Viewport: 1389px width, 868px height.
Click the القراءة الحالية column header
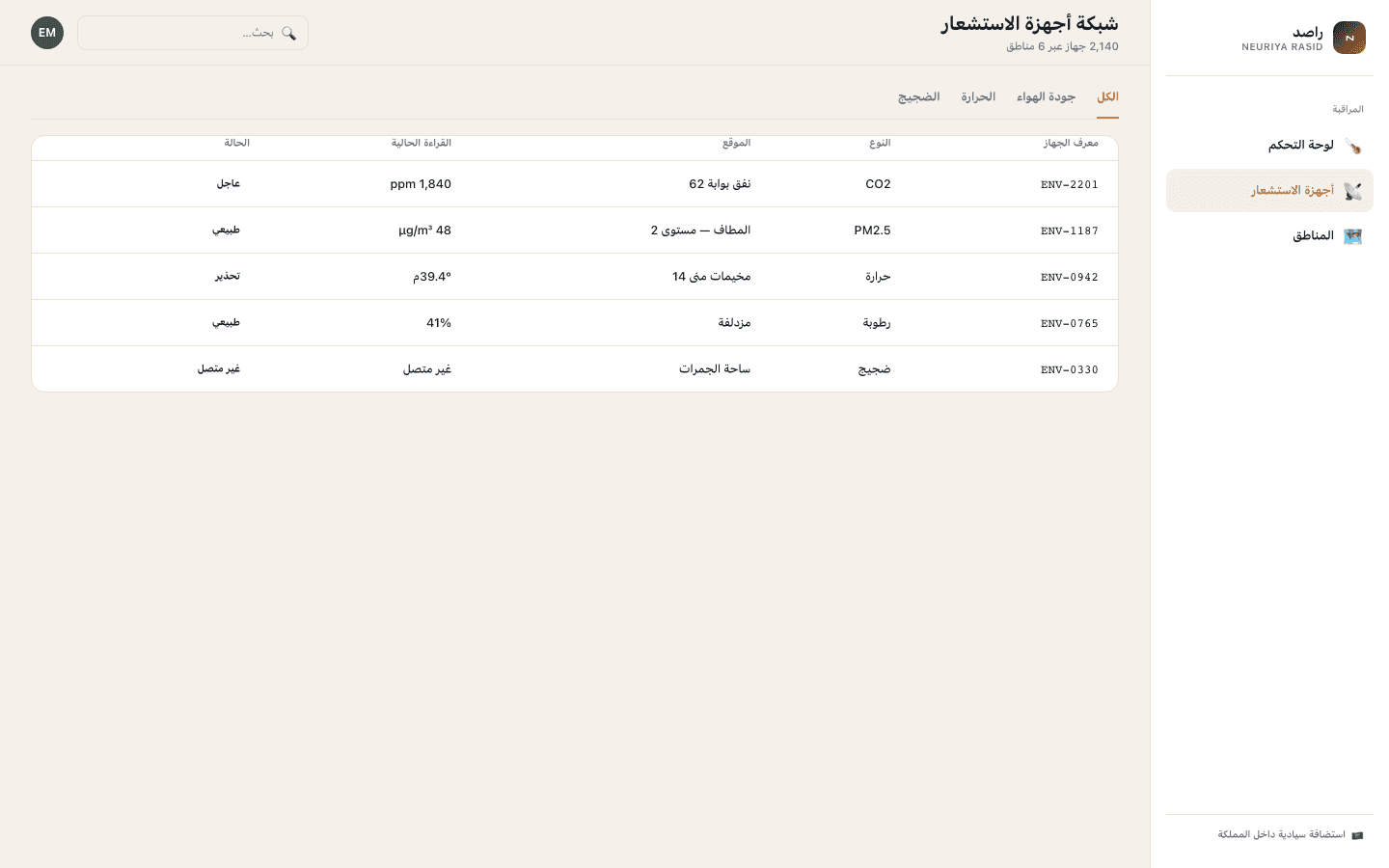click(x=422, y=143)
